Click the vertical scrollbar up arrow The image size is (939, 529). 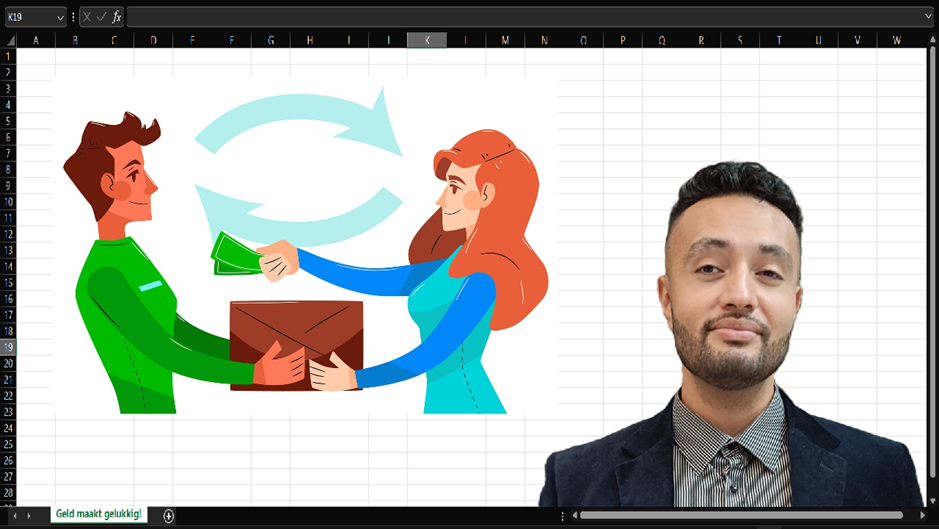point(933,40)
